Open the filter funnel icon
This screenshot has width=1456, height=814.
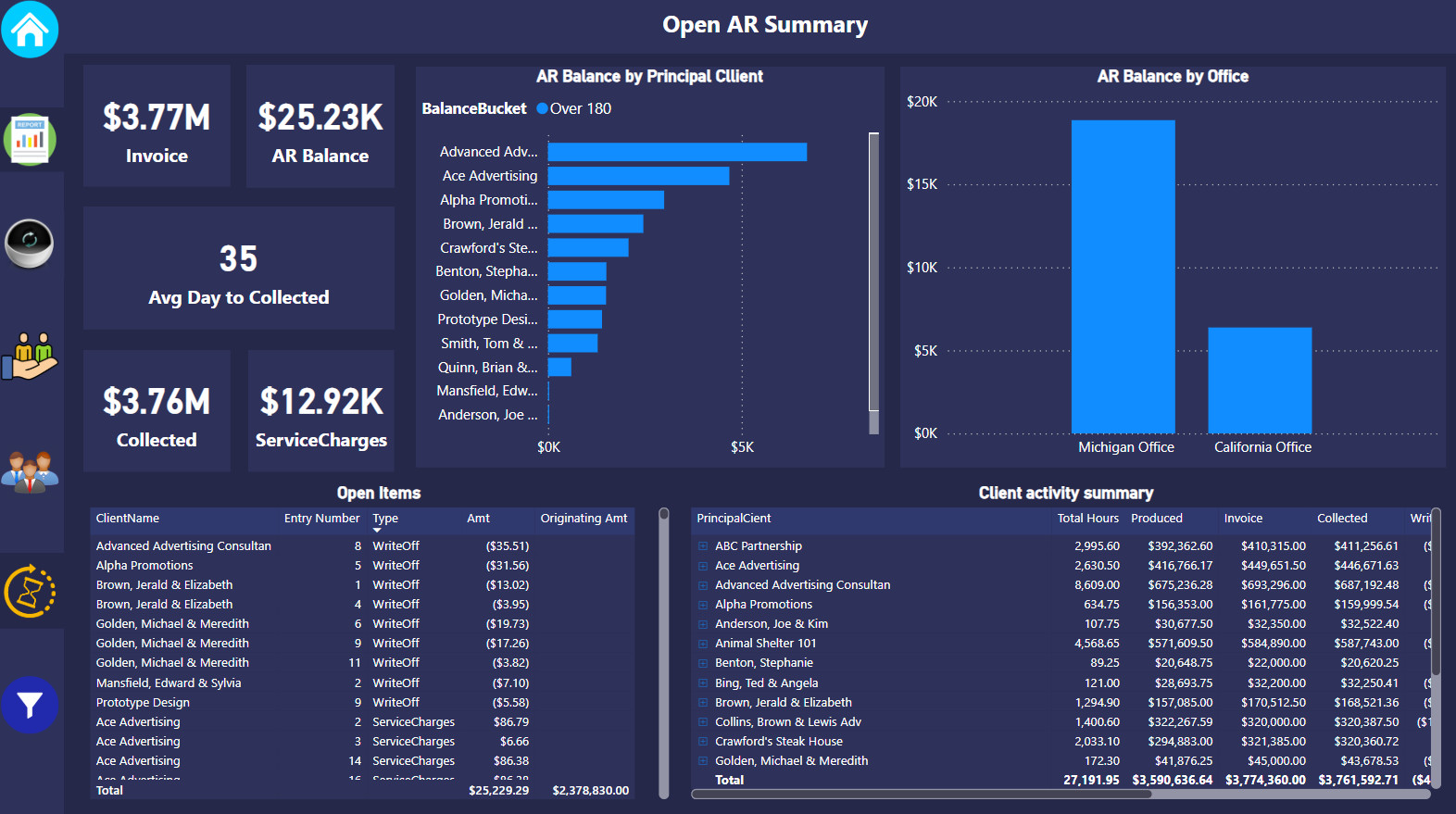(30, 705)
